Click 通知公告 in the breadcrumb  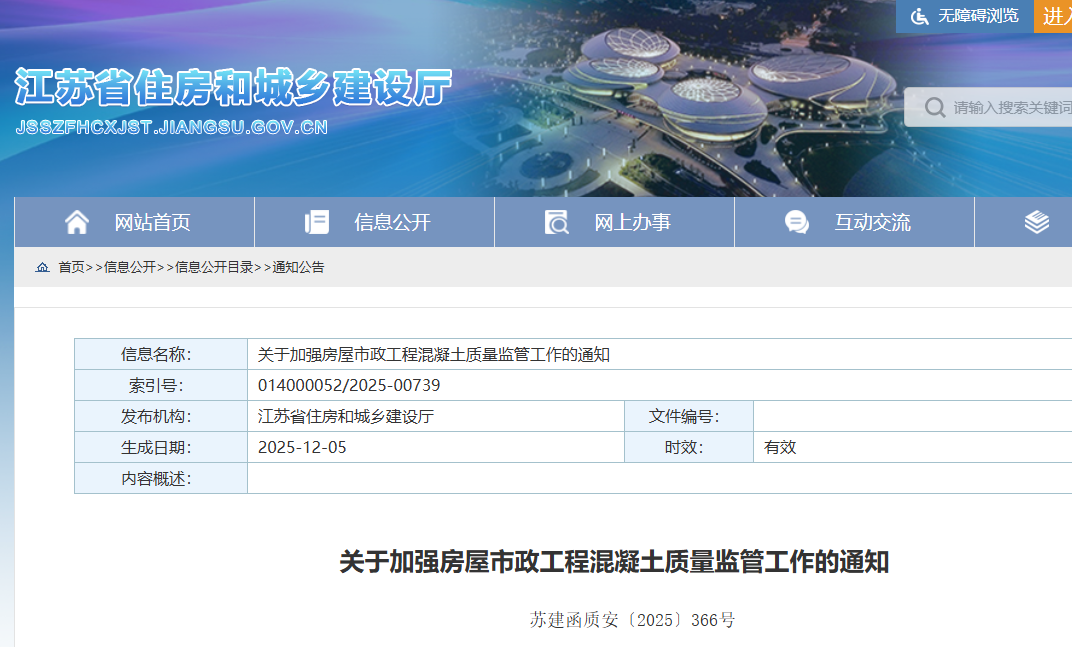(x=298, y=268)
